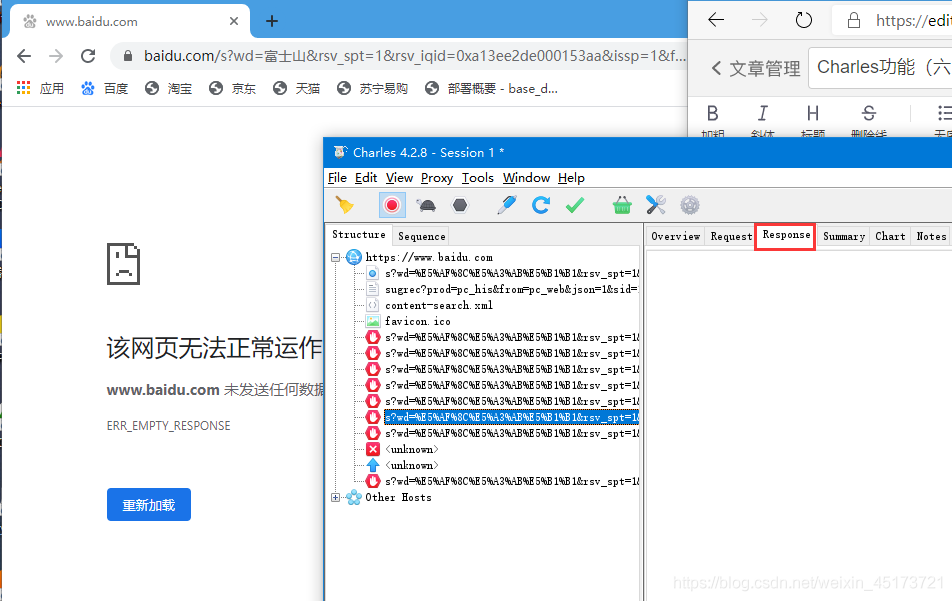Click the green checkmark validate icon
The width and height of the screenshot is (952, 601).
click(573, 205)
